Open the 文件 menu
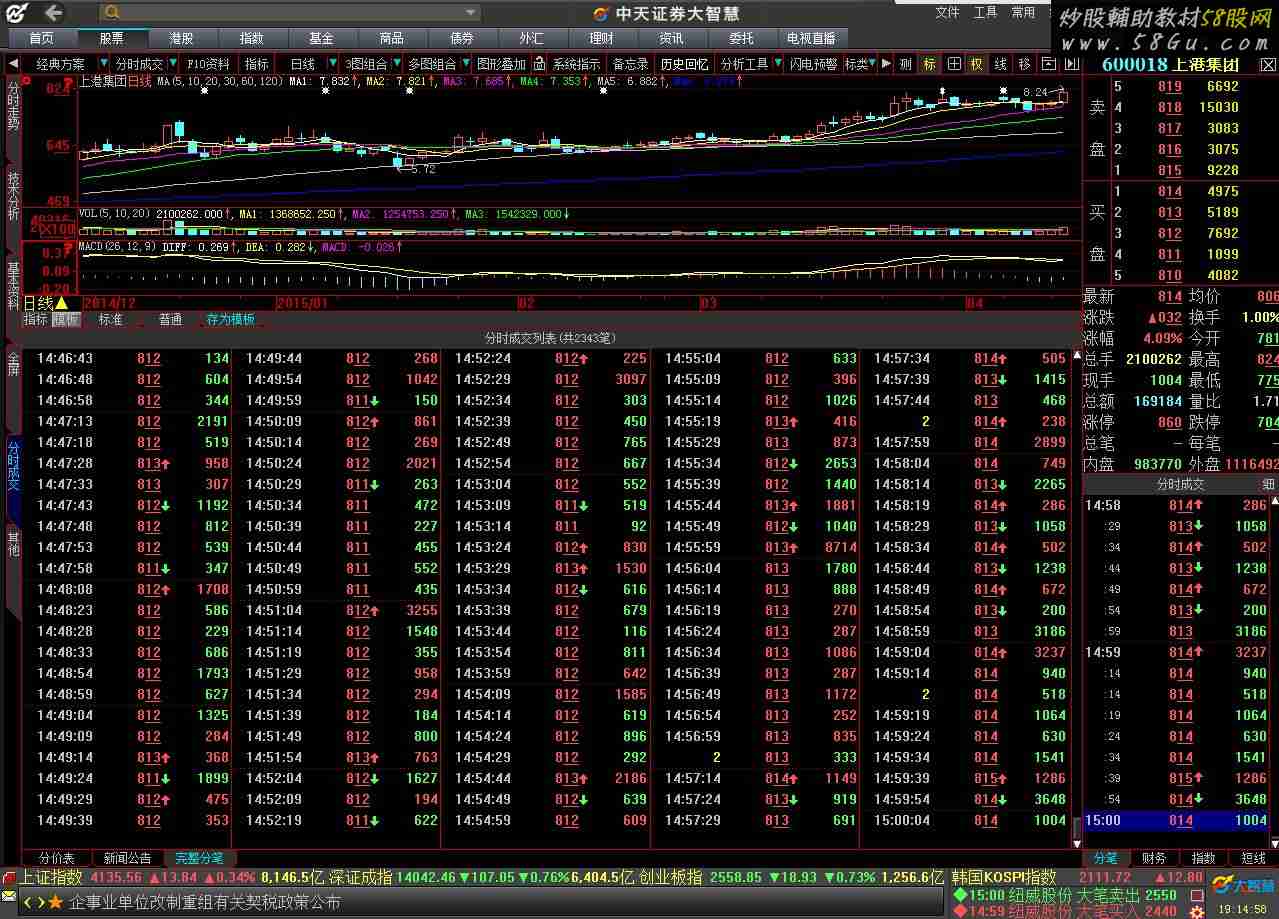This screenshot has height=919, width=1279. coord(947,12)
